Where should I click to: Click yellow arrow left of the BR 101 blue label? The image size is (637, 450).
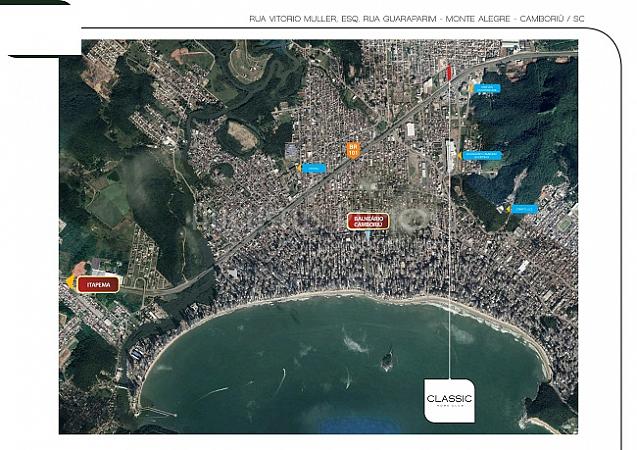click(x=301, y=167)
